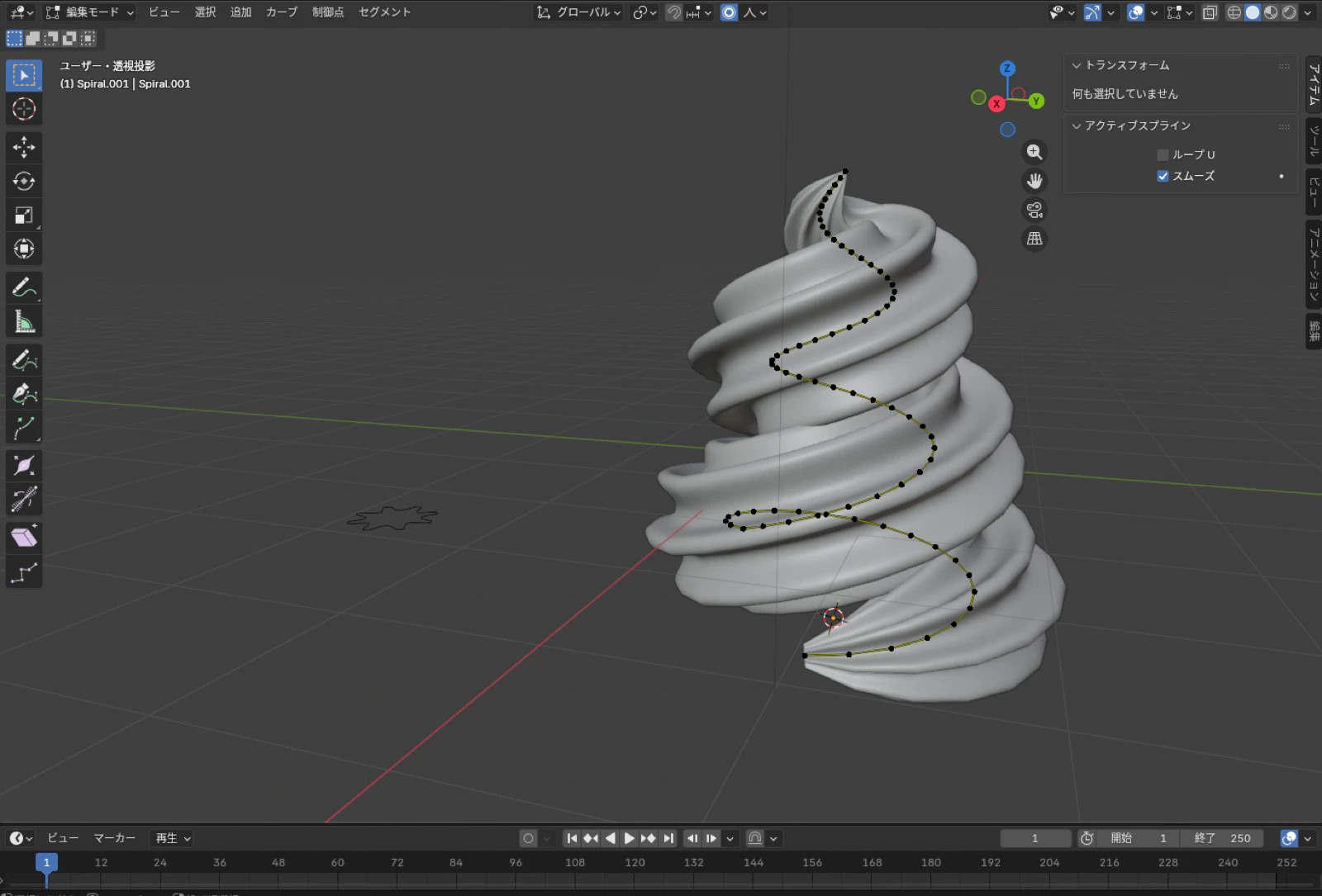Choose the Scale tool
The height and width of the screenshot is (896, 1322).
coord(23,216)
